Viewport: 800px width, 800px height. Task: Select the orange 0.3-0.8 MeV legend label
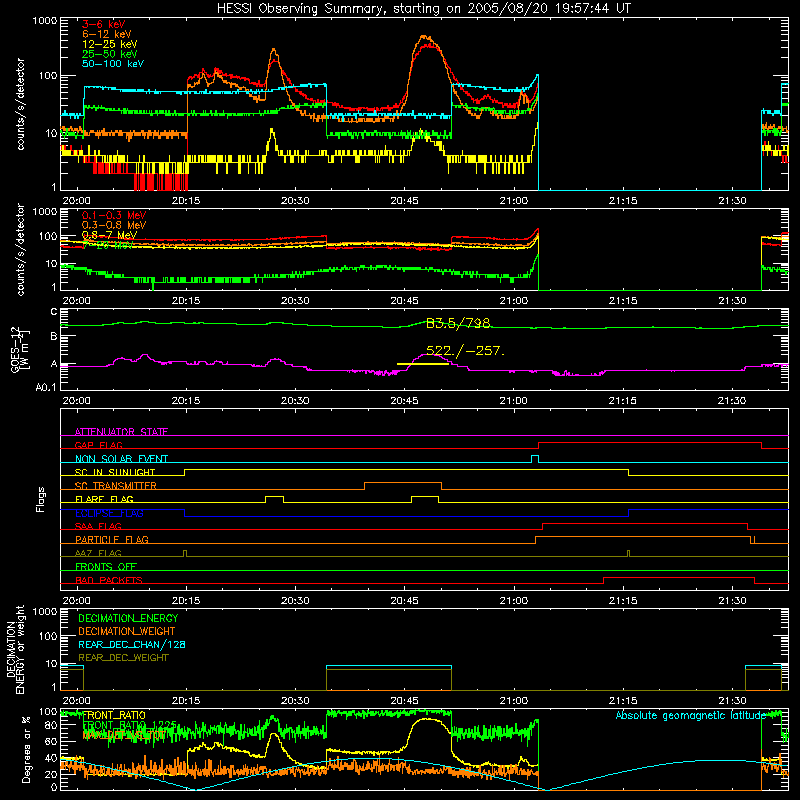[114, 225]
